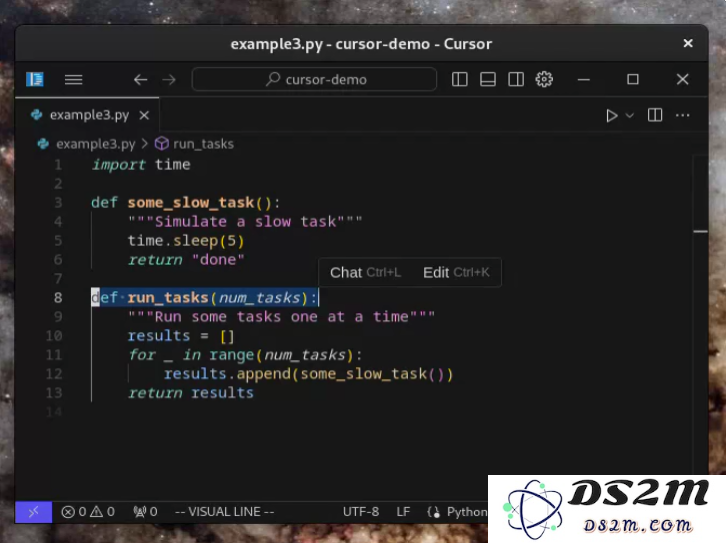Open the hamburger application menu
Screen dimensions: 726x543
[x=74, y=80]
